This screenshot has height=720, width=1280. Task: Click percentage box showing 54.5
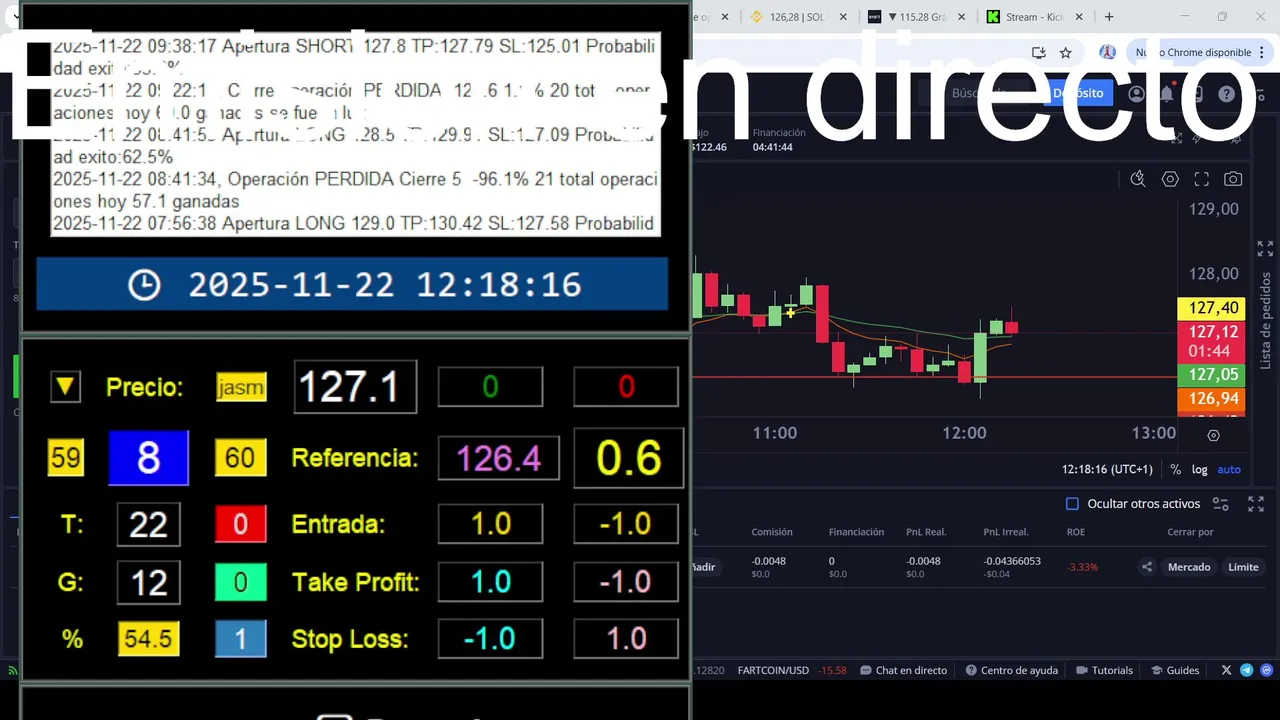coord(148,639)
